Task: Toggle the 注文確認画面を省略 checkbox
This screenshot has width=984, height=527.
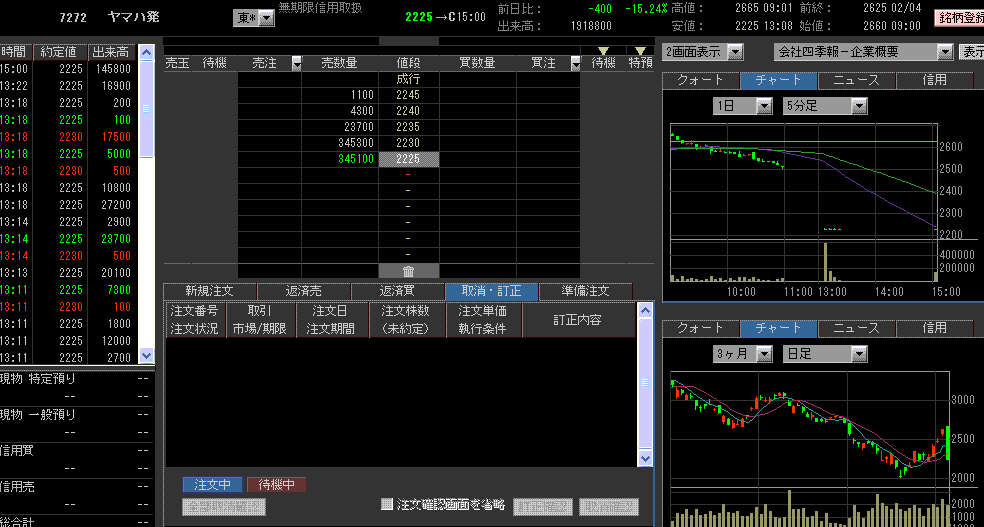Action: pos(387,504)
